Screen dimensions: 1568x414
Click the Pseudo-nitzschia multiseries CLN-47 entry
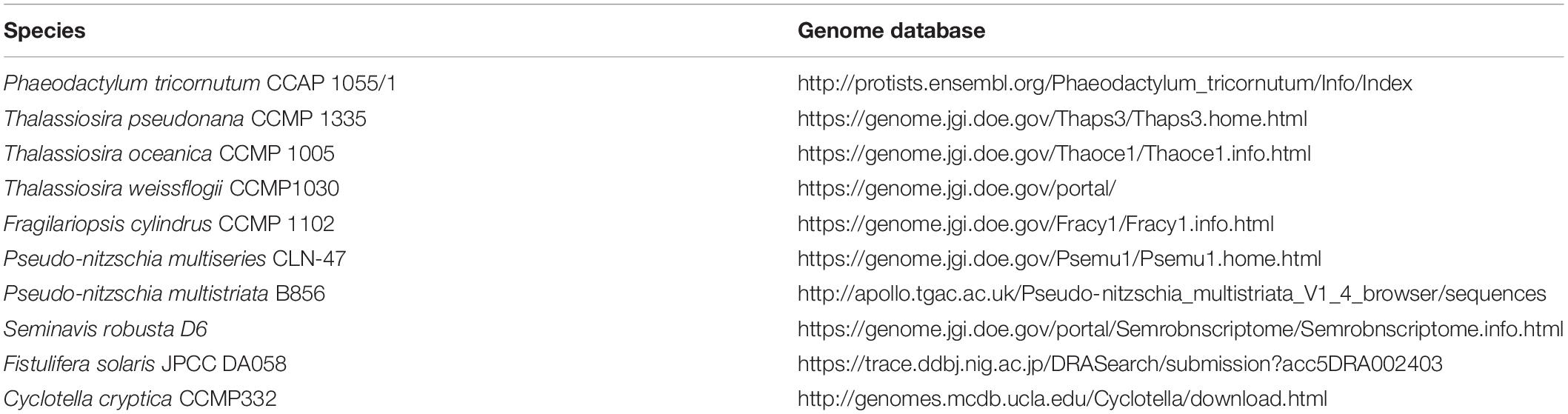pos(175,259)
